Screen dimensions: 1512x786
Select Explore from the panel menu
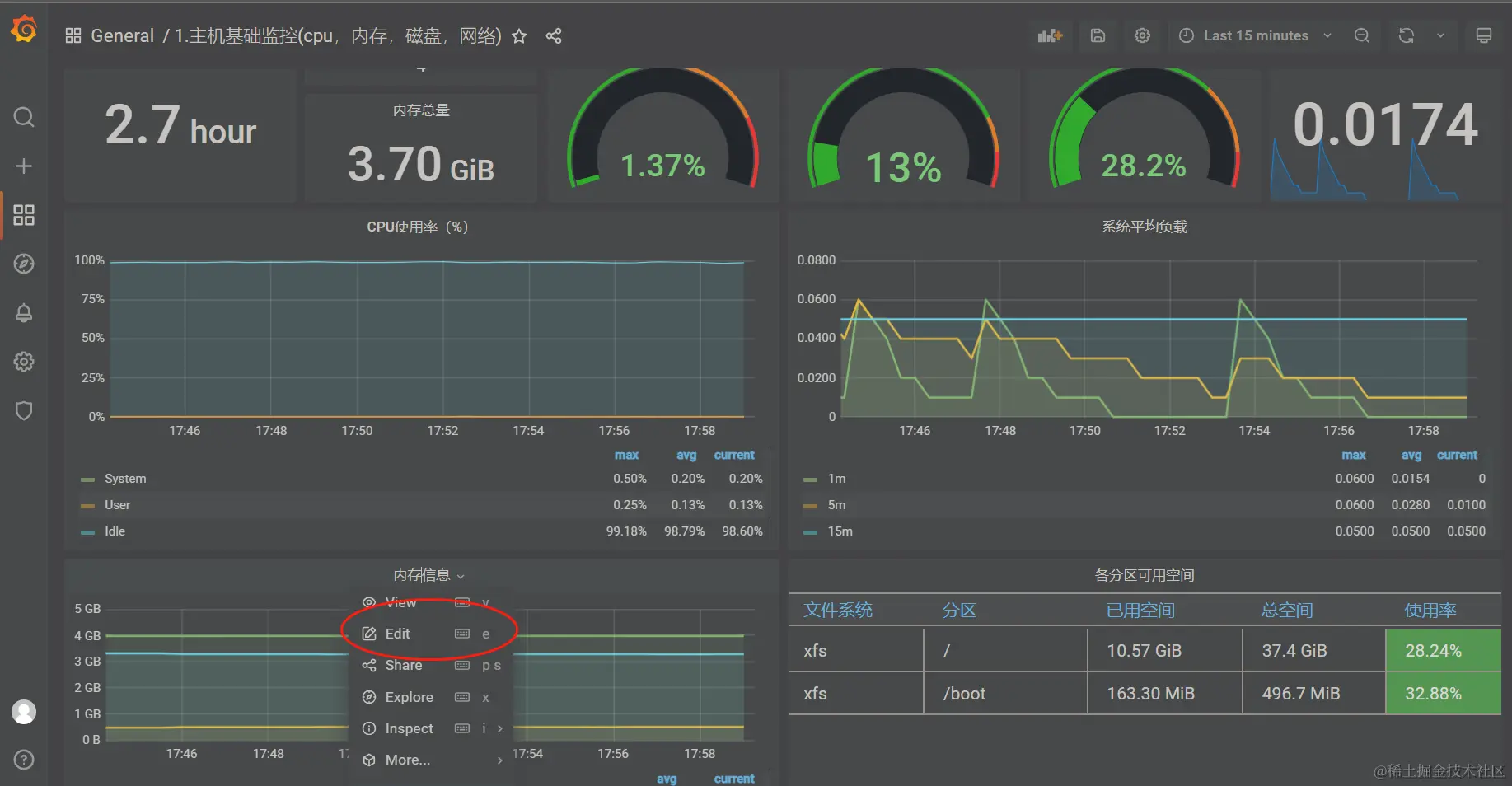click(429, 697)
